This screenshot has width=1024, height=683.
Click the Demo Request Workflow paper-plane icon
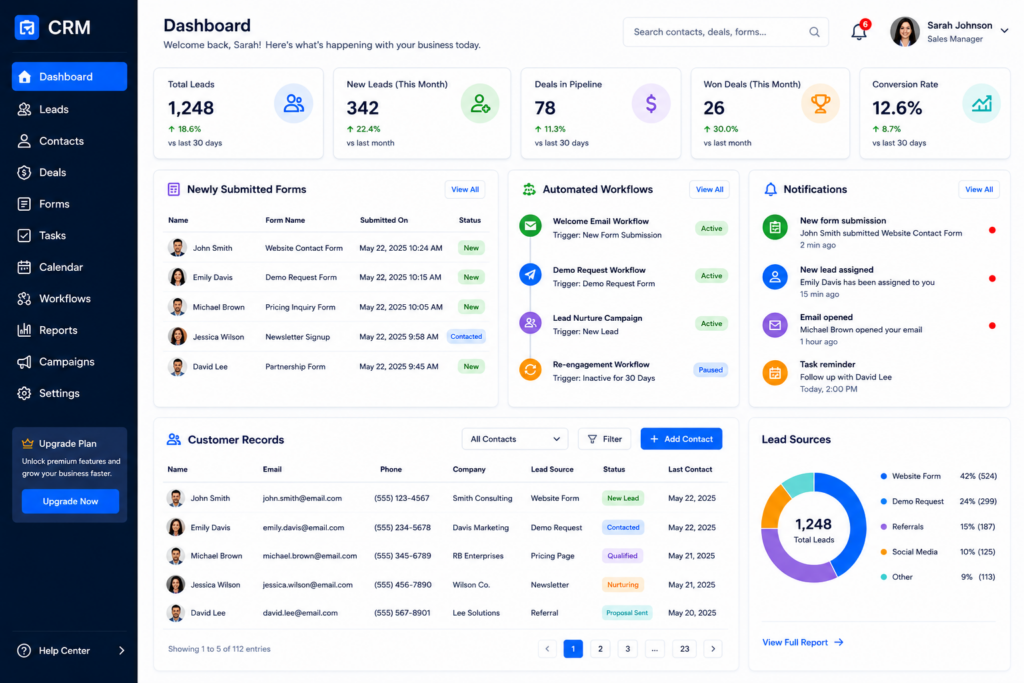[530, 274]
